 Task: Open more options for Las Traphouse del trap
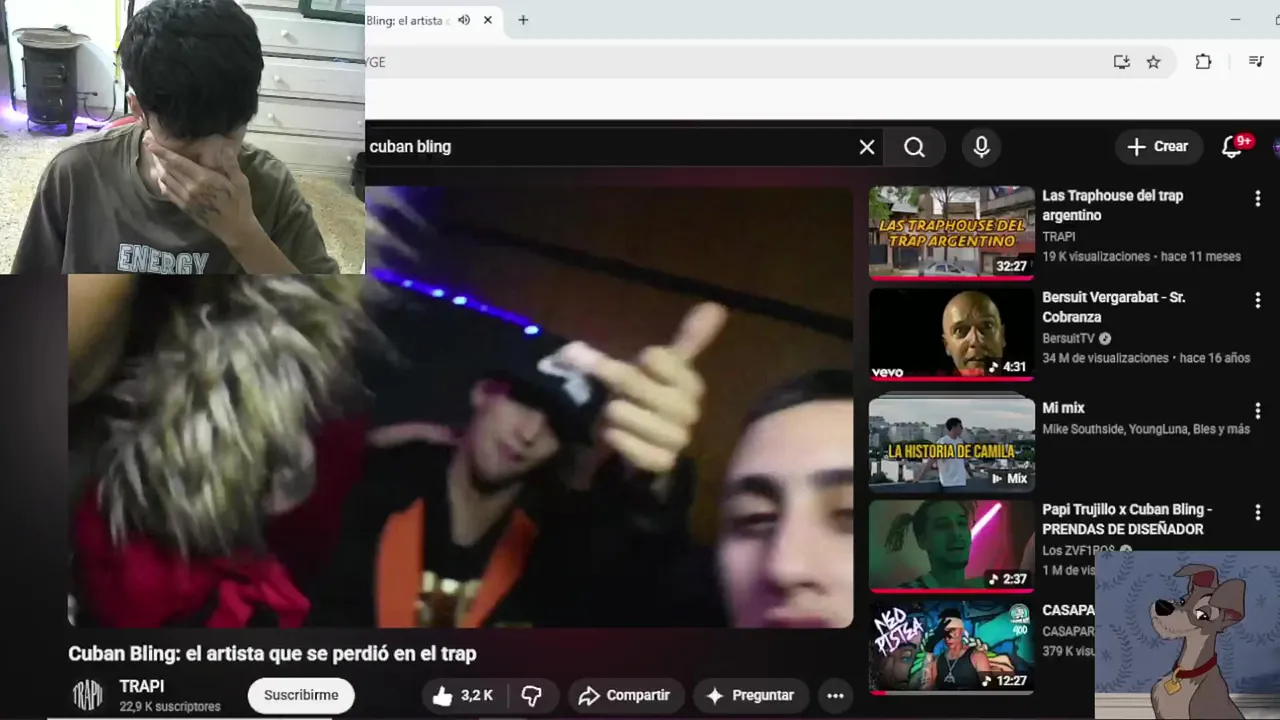point(1258,199)
